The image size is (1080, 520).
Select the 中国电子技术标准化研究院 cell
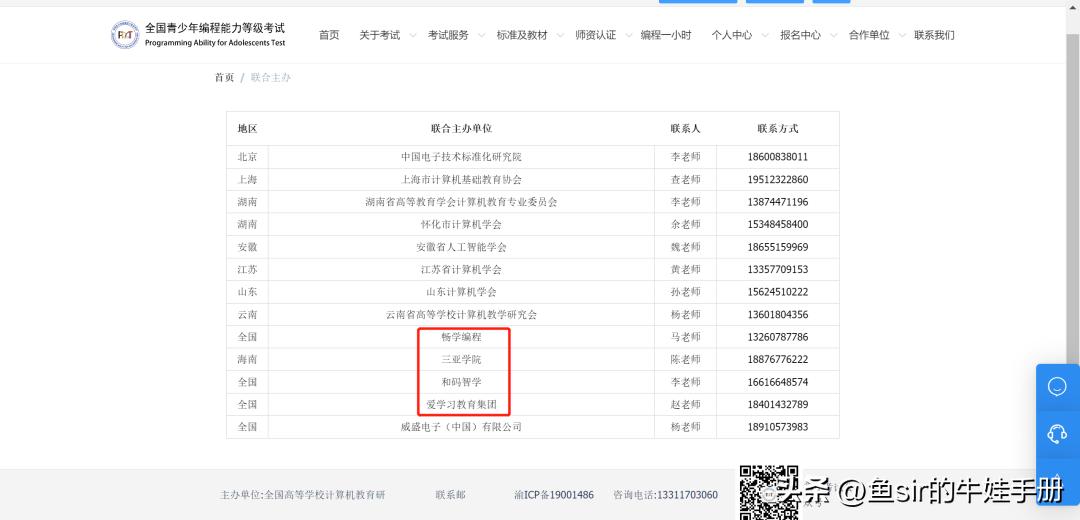[461, 157]
